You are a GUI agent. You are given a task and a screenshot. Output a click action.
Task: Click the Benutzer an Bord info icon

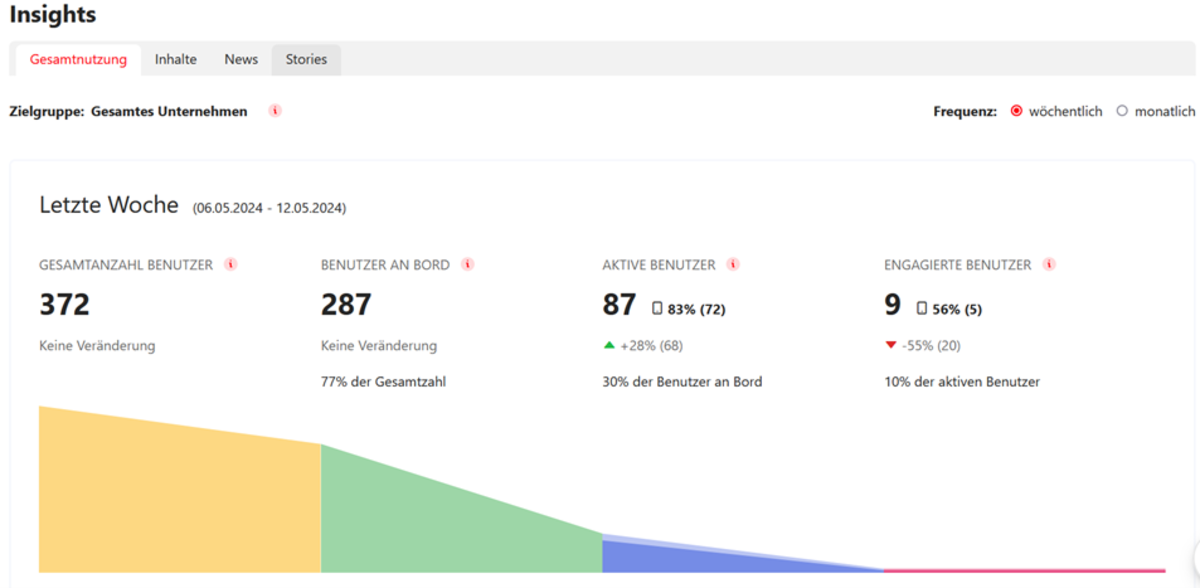point(467,265)
